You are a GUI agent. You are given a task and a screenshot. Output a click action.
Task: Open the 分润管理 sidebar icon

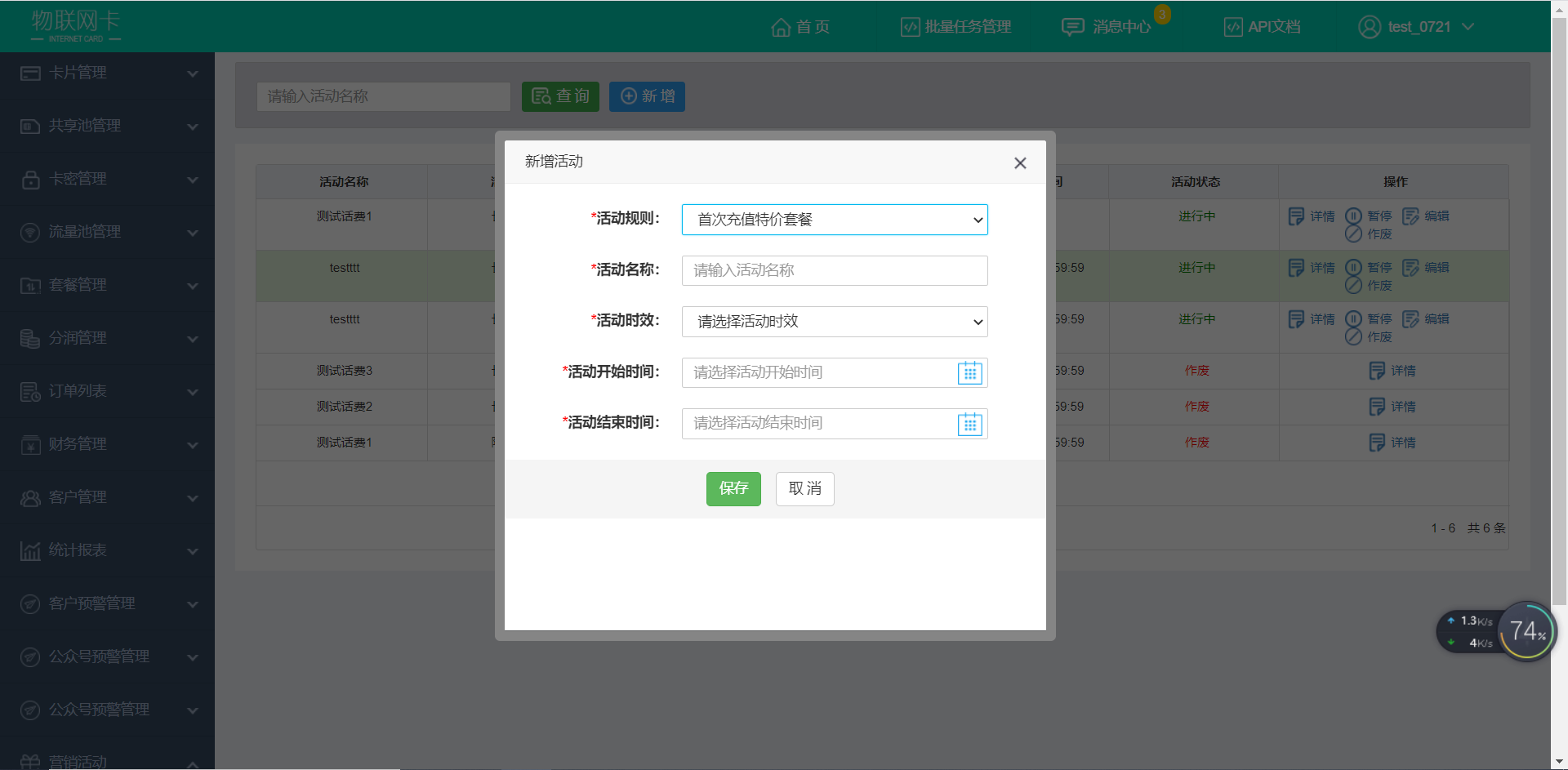(x=30, y=339)
